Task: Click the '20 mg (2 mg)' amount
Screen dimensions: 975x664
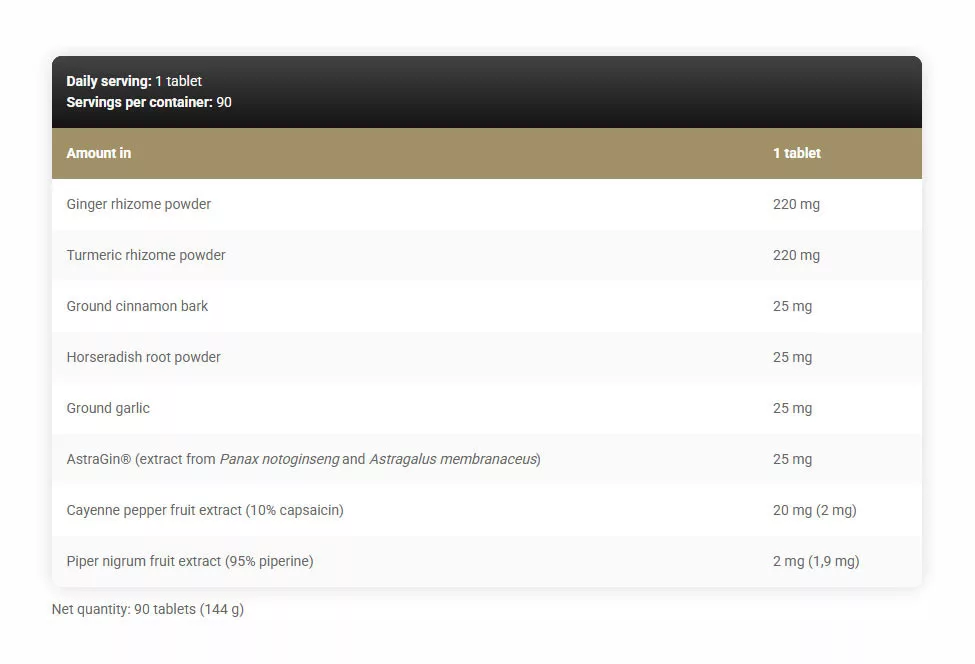Action: [x=814, y=510]
